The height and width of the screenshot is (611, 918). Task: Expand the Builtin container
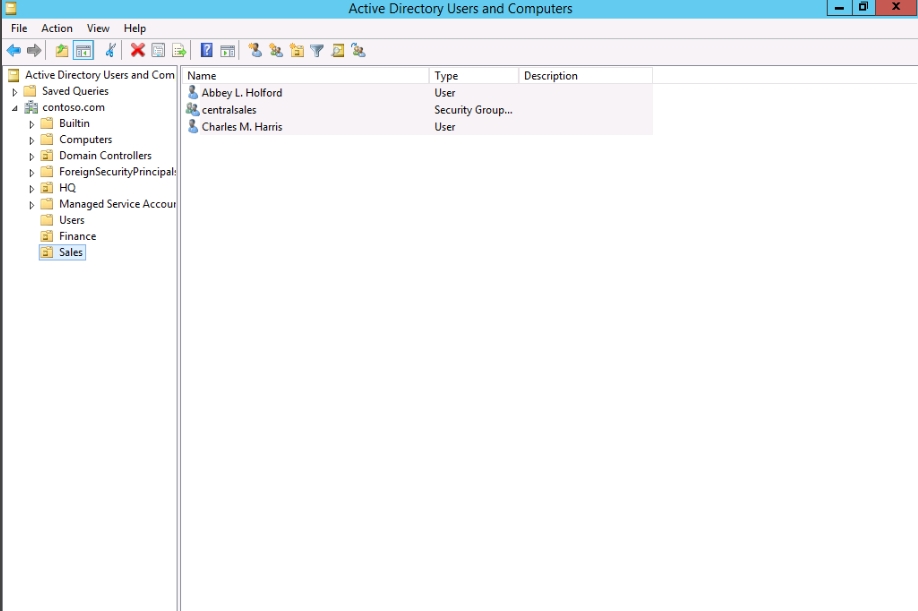(x=32, y=124)
